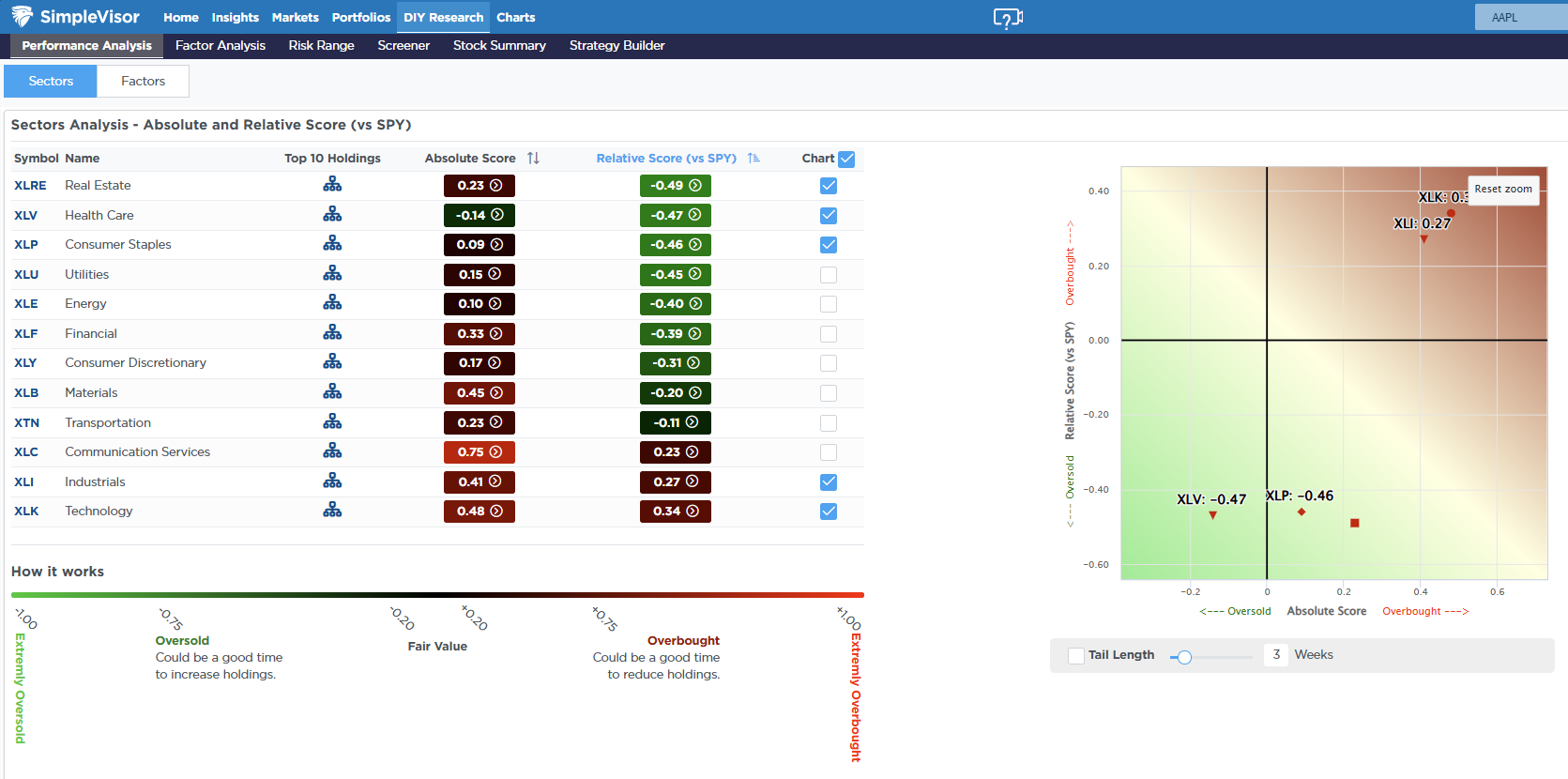Open Technology top holdings icon
The image size is (1568, 779).
pyautogui.click(x=332, y=511)
